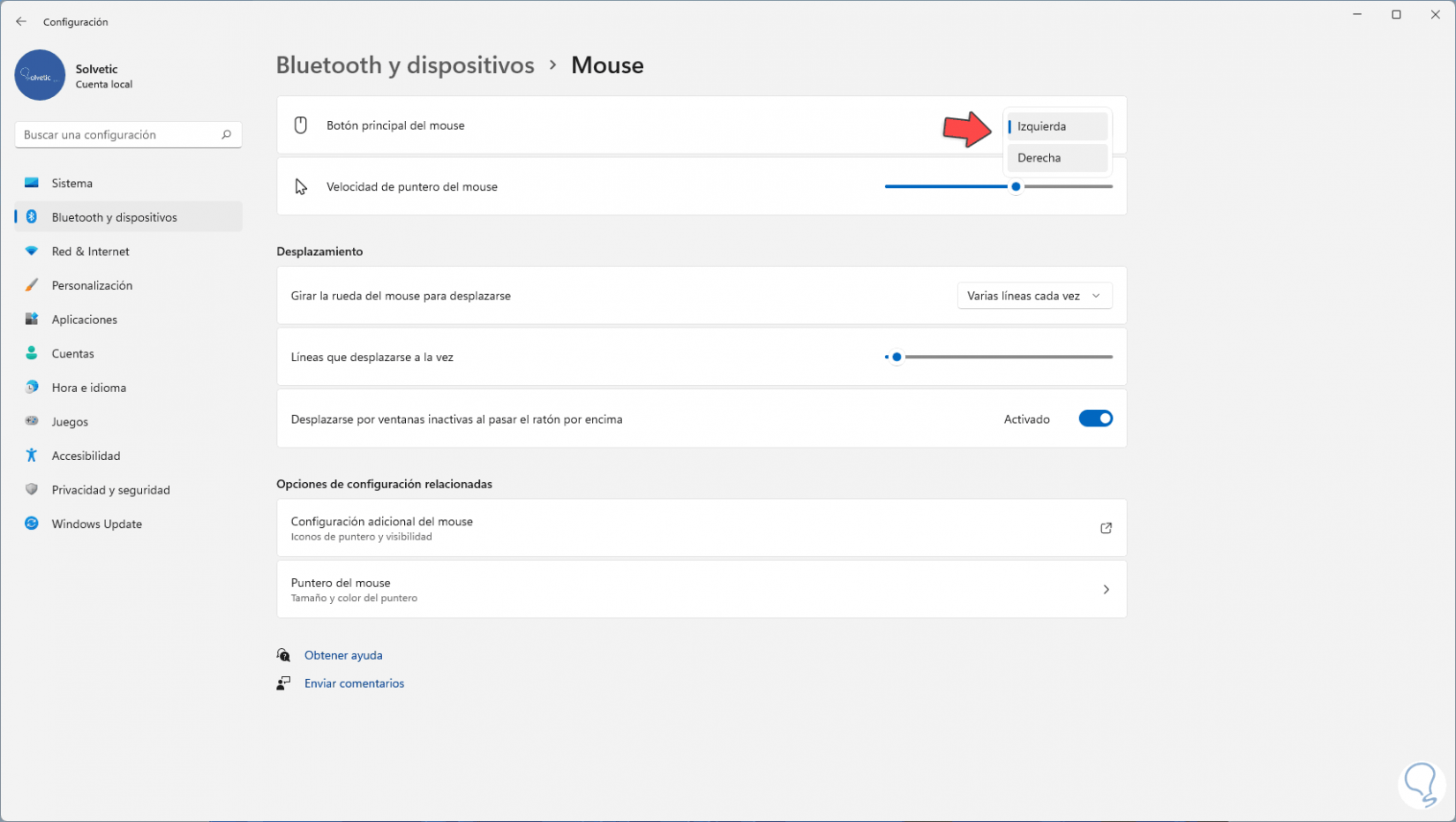Click the Personalización brush icon
Viewport: 1456px width, 822px height.
[32, 285]
